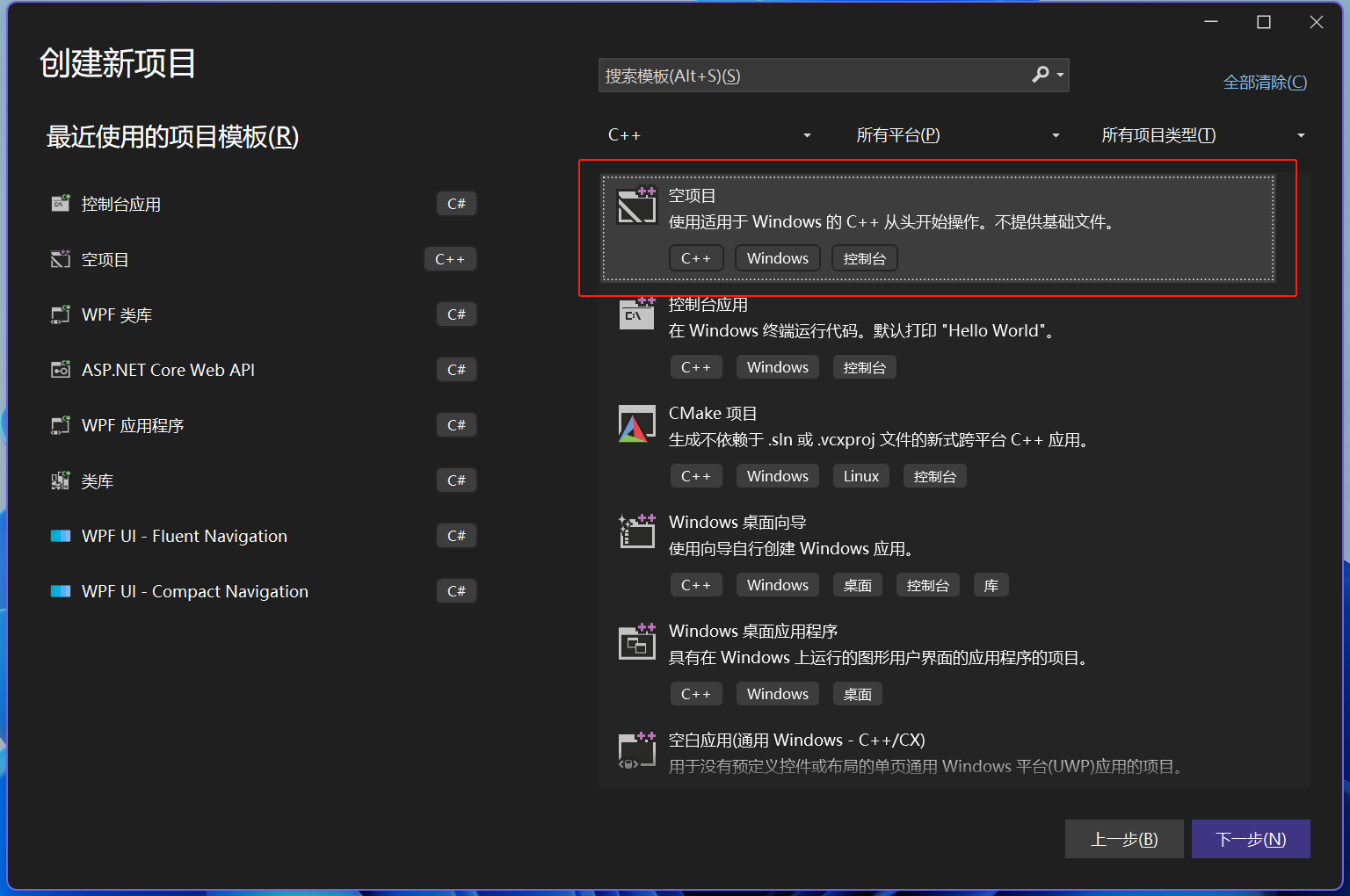Open the 所有平台(P) platform filter dropdown
This screenshot has height=896, width=1350.
pos(958,135)
